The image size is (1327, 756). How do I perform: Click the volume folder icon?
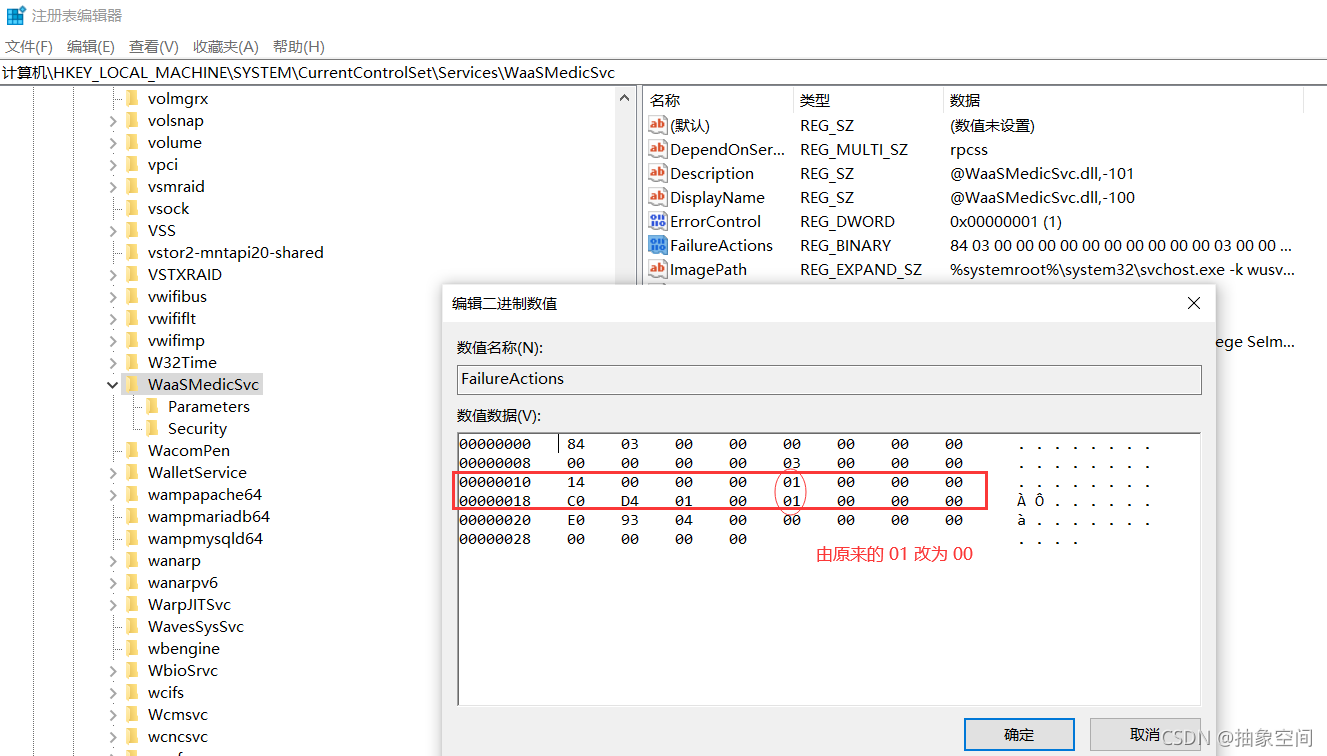pos(132,143)
